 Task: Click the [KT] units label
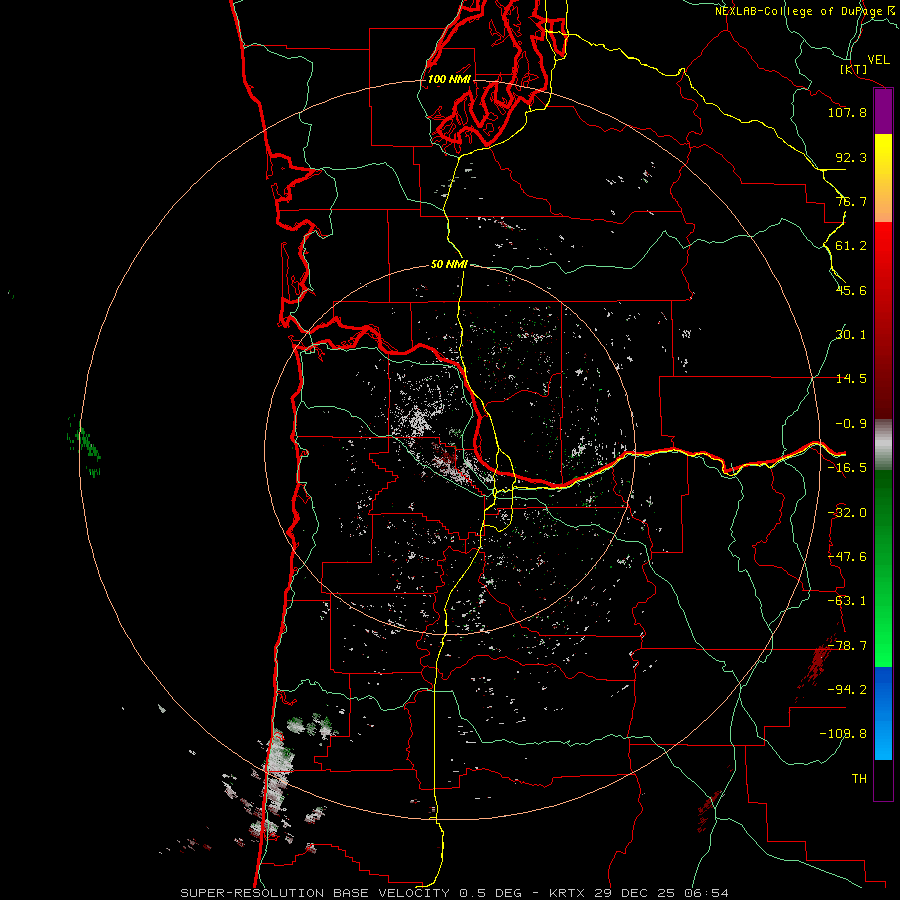(854, 69)
